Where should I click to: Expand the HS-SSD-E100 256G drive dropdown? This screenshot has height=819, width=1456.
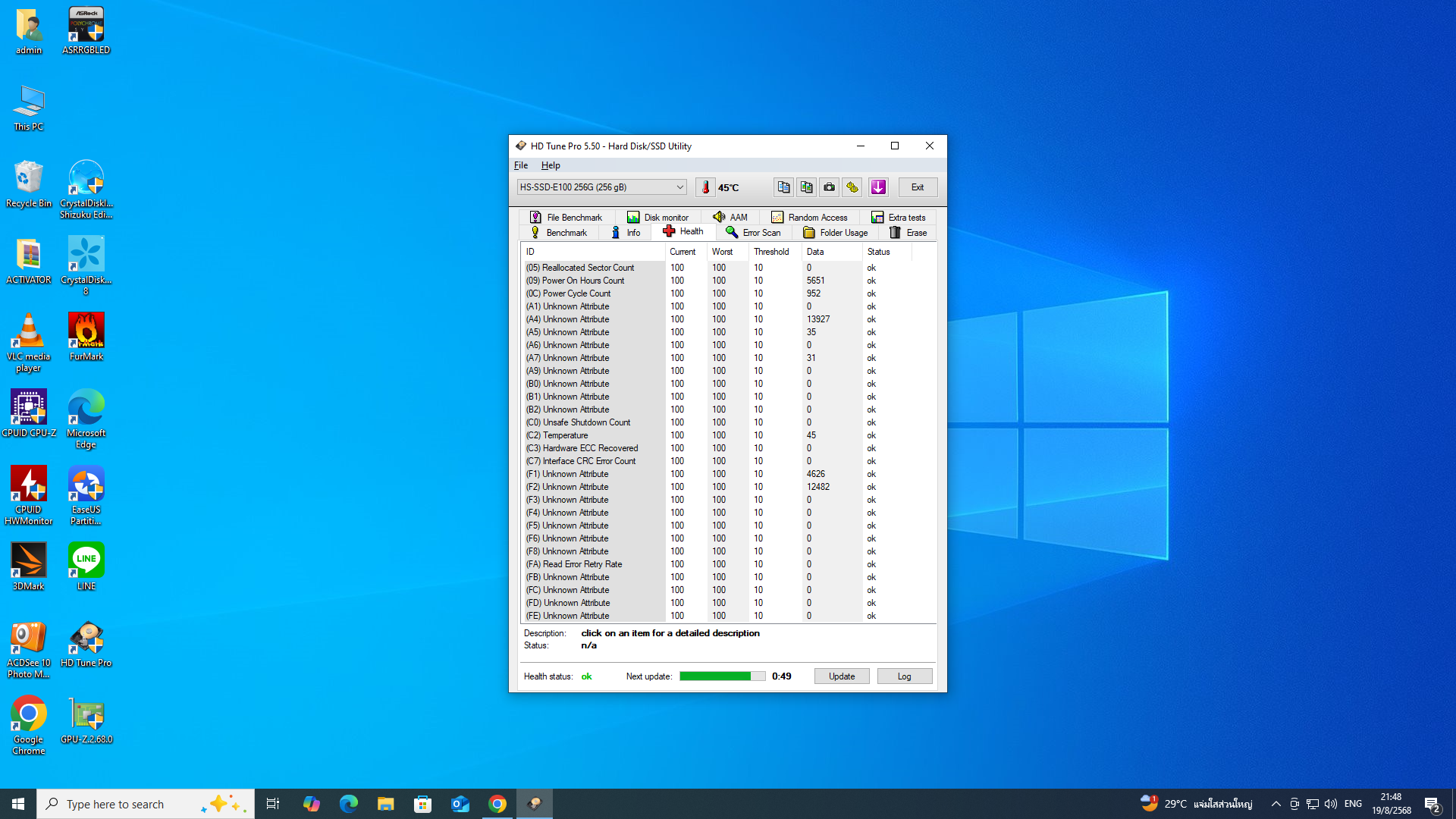(679, 187)
